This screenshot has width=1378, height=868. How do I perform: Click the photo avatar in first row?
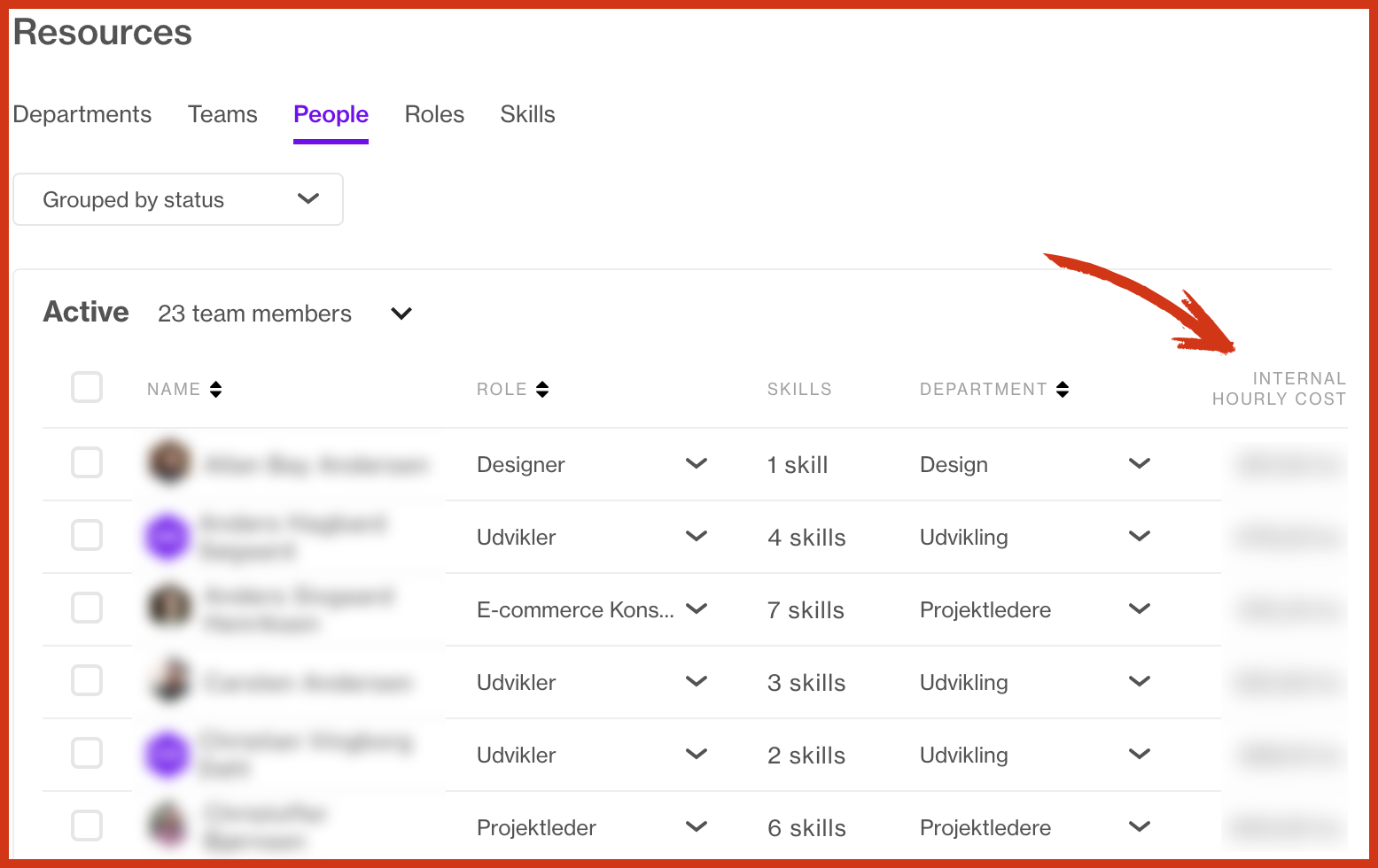click(x=168, y=463)
